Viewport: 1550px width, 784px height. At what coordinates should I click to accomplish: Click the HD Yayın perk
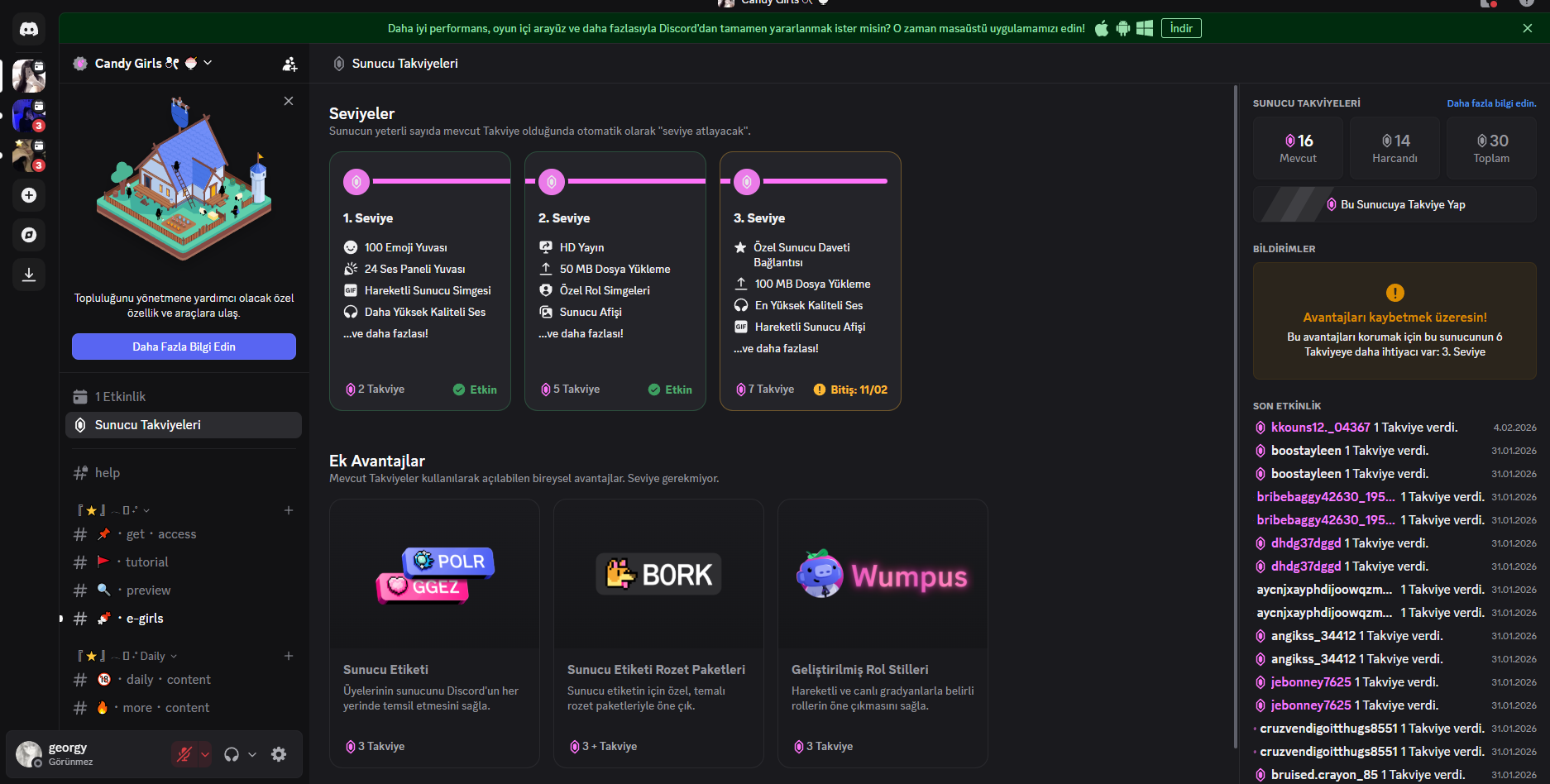pyautogui.click(x=572, y=247)
